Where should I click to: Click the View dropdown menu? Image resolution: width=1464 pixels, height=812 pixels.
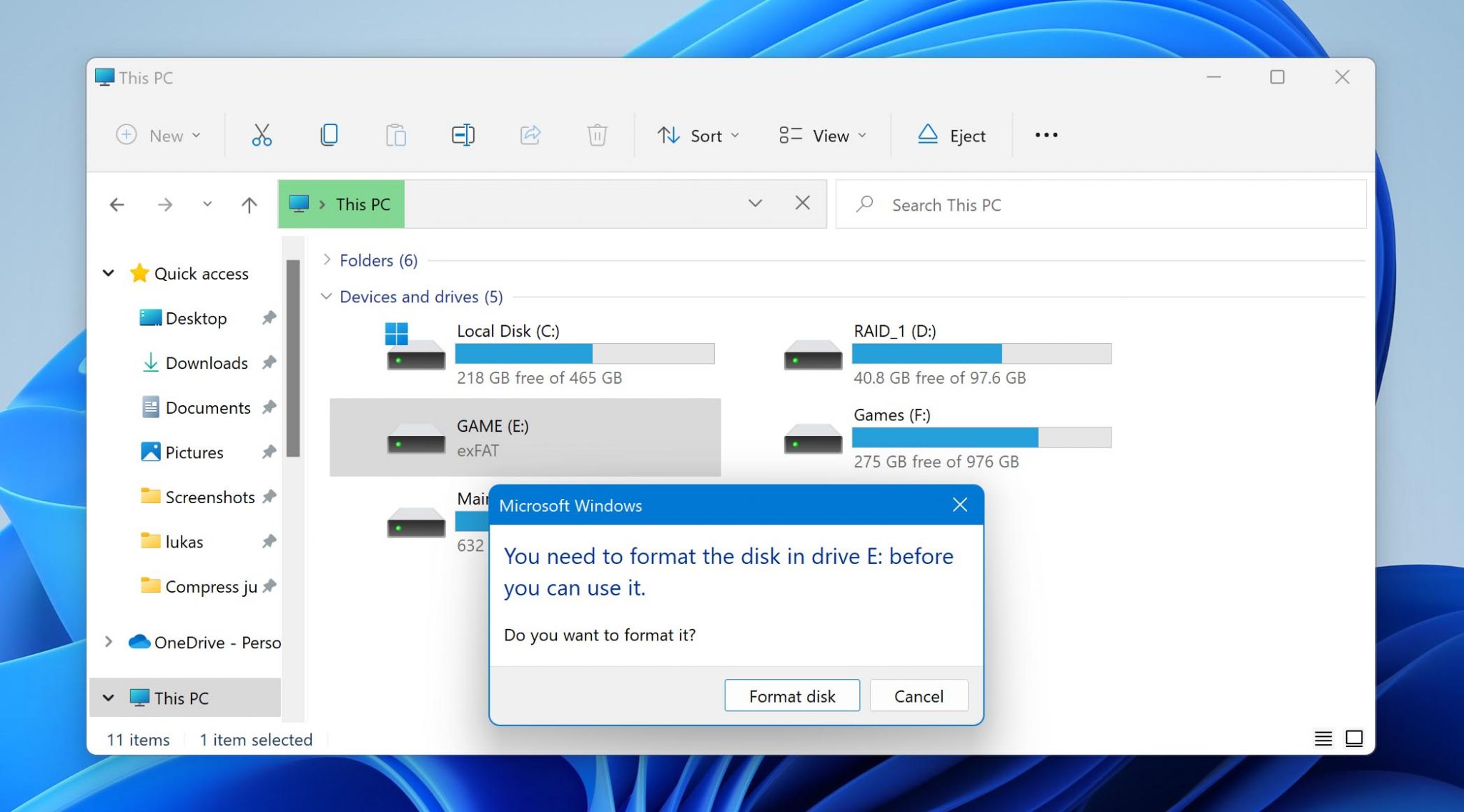click(x=824, y=134)
